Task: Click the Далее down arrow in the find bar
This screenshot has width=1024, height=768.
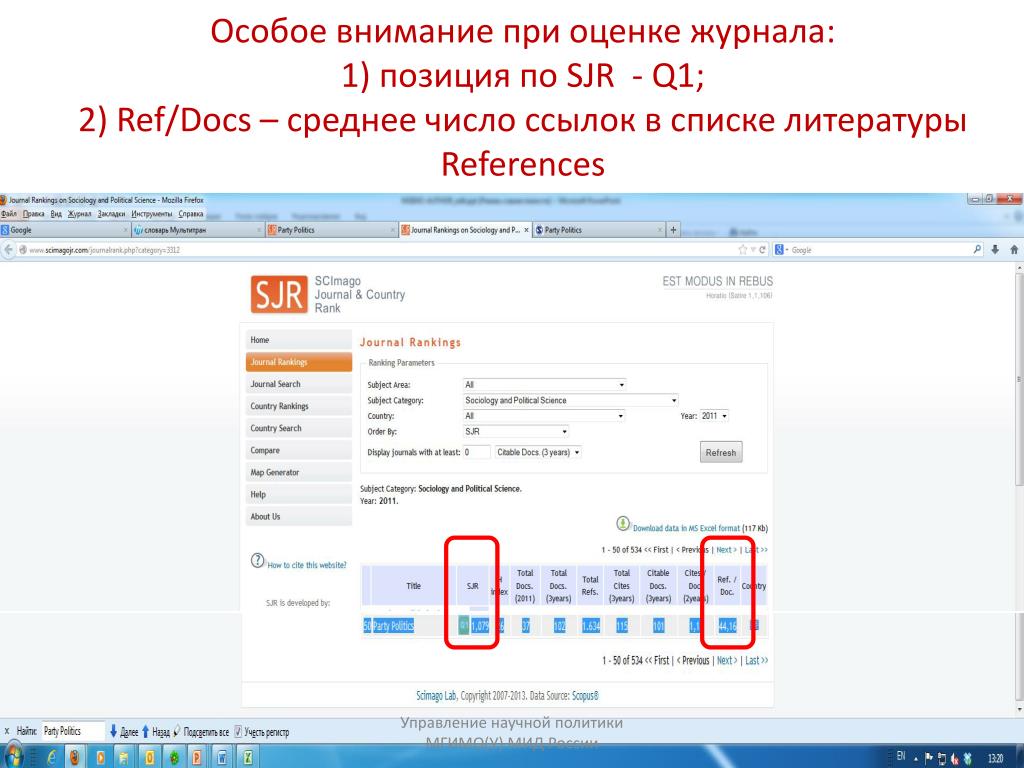Action: (x=113, y=731)
